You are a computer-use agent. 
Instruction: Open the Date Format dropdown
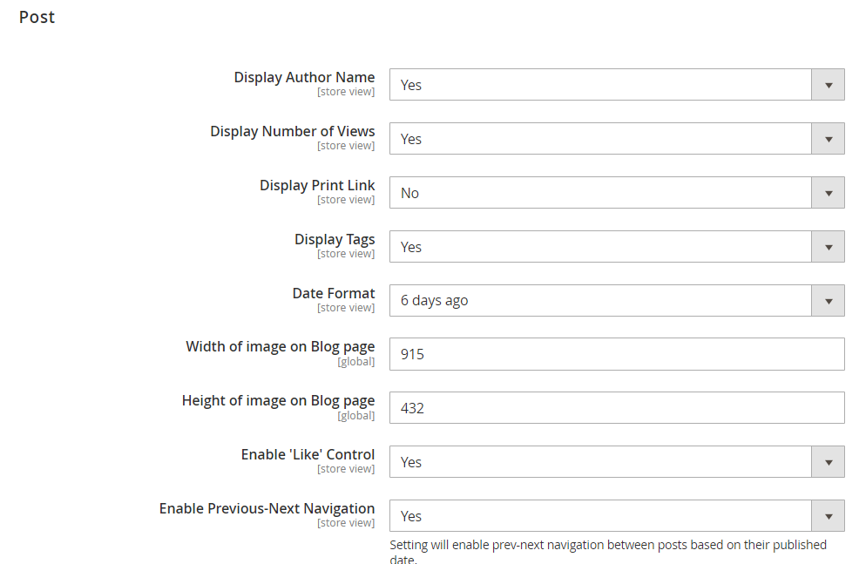pos(600,300)
